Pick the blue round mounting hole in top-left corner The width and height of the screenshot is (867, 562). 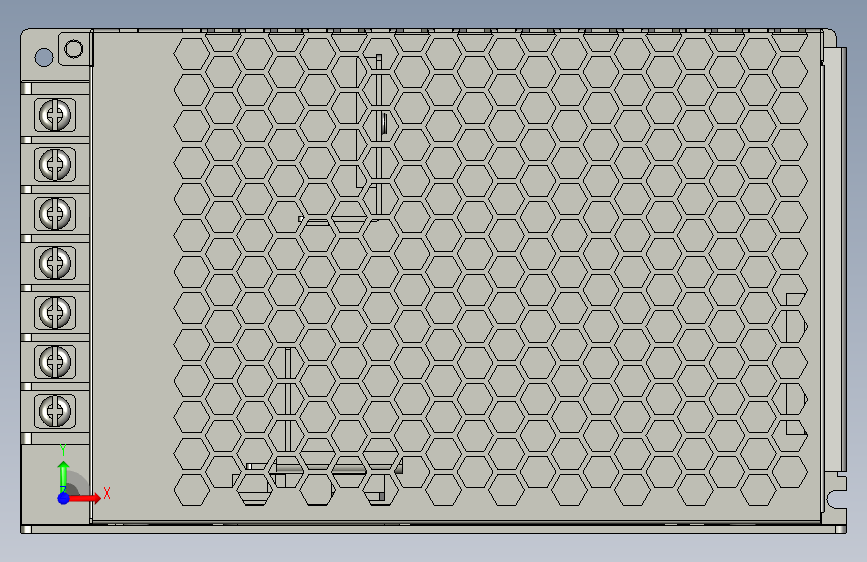click(x=44, y=57)
